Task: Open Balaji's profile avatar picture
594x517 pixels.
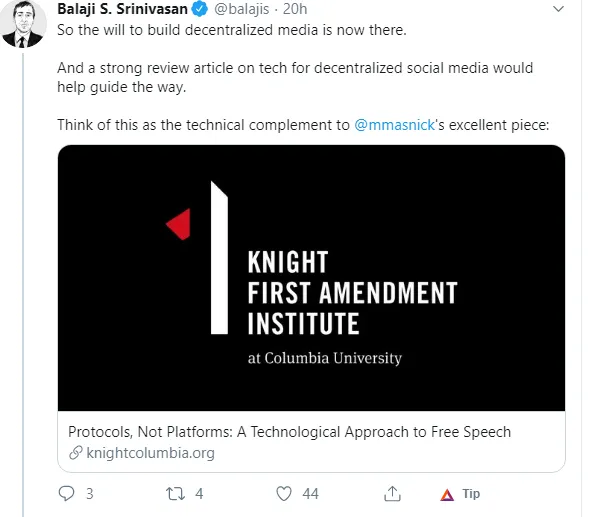Action: tap(23, 23)
